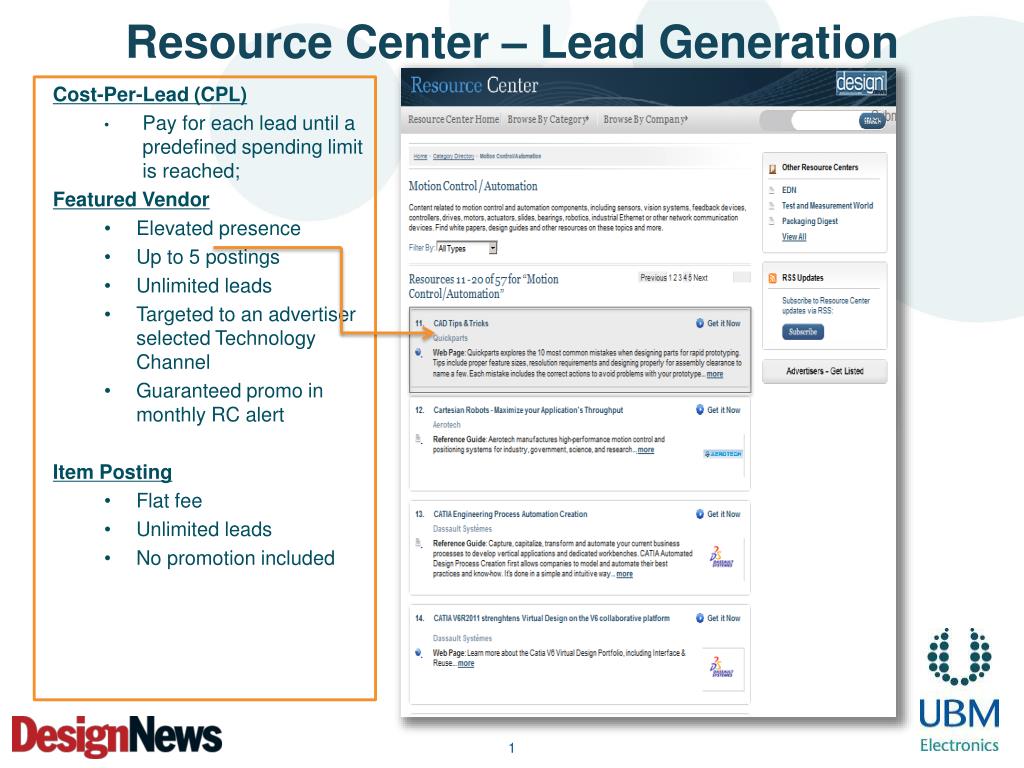Click in the search input field
1024x768 pixels.
(x=825, y=121)
